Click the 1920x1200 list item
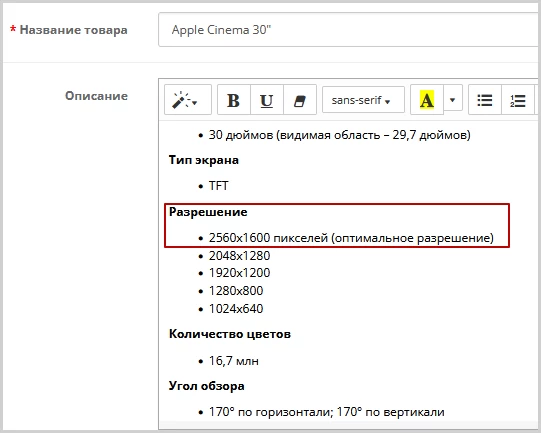Viewport: 541px width, 433px height. 239,273
